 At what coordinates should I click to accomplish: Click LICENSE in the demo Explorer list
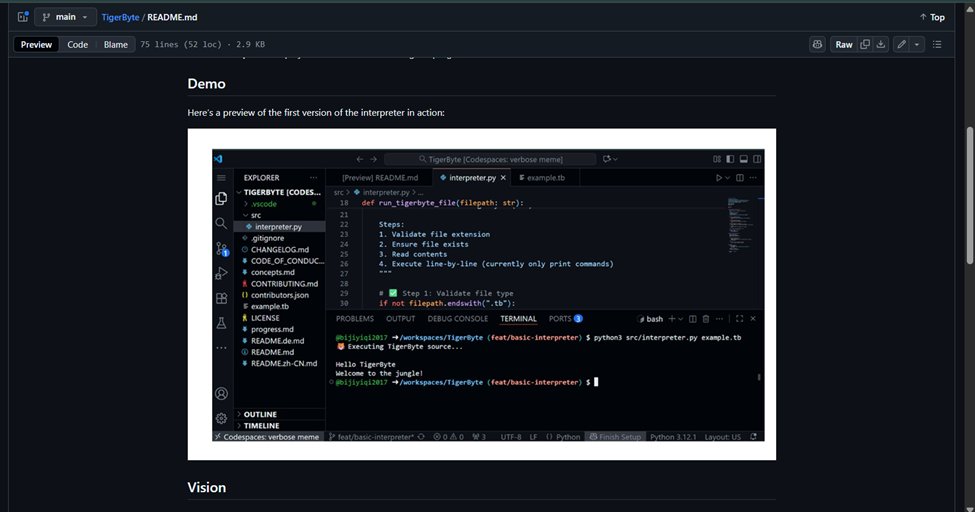(279, 318)
